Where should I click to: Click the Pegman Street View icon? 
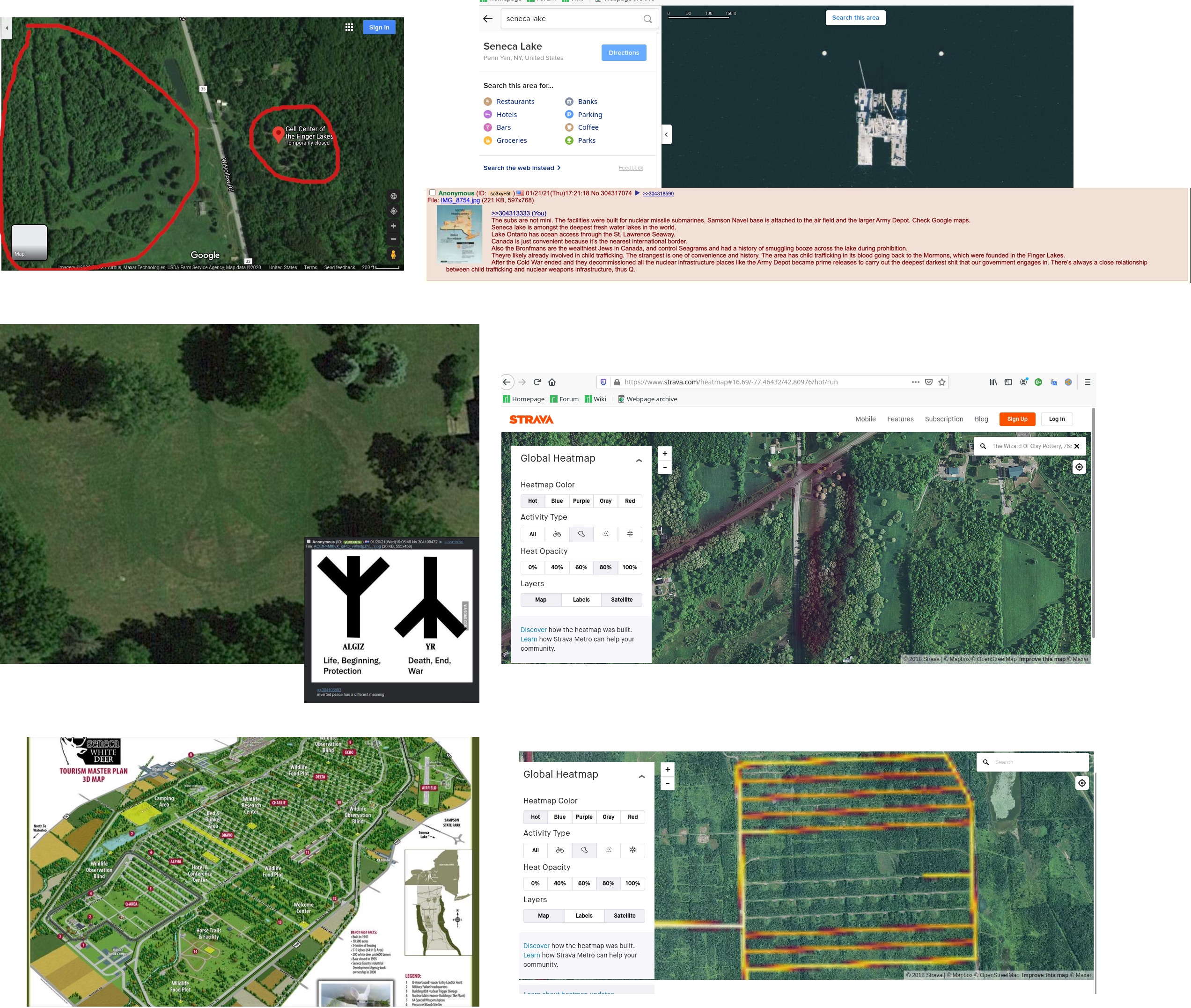point(393,254)
